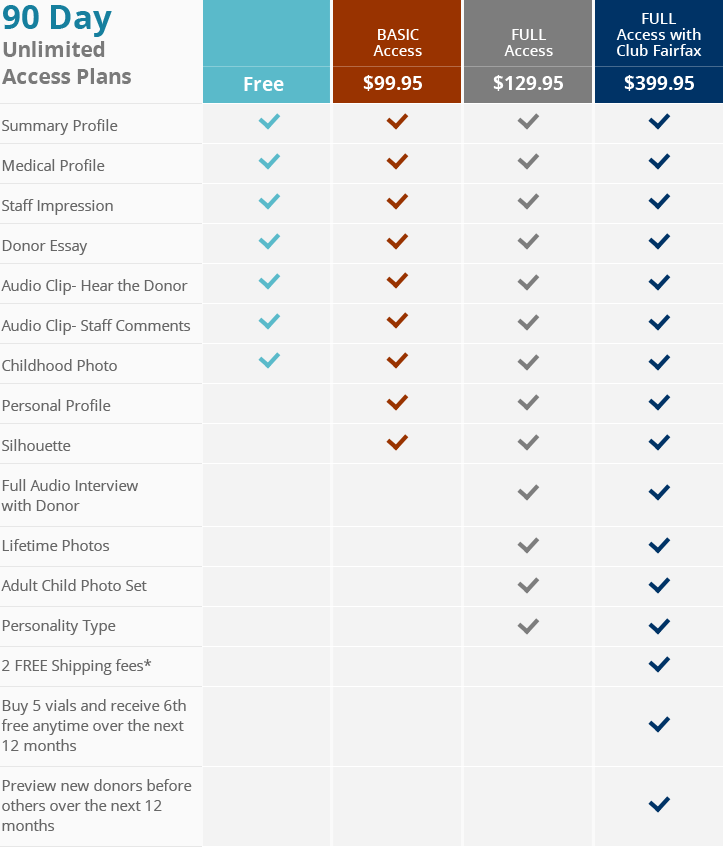Image resolution: width=723 pixels, height=847 pixels.
Task: Click BASIC Access Medical Profile checkmark
Action: tap(397, 161)
